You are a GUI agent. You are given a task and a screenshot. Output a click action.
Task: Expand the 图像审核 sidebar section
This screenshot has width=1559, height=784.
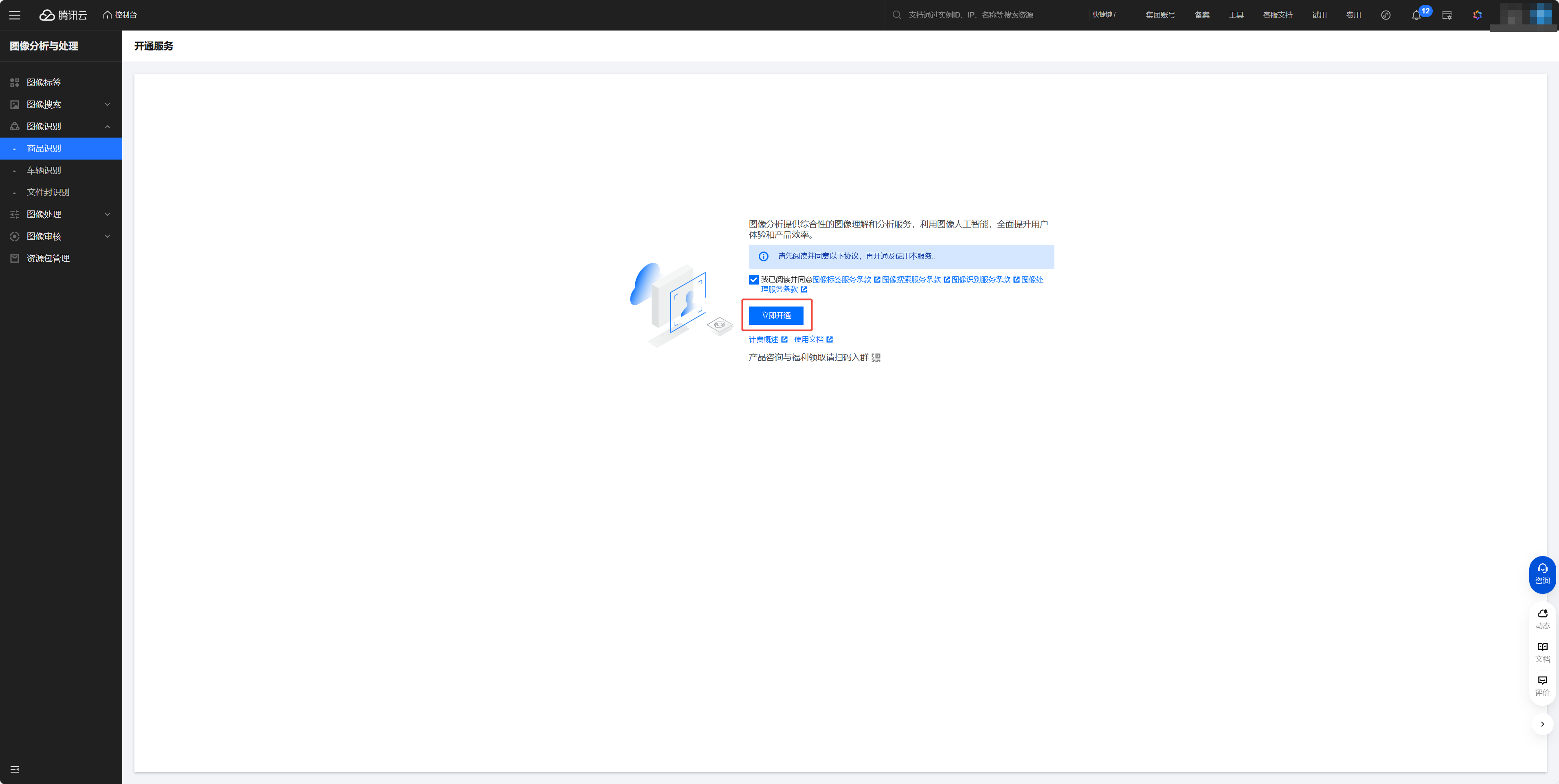pyautogui.click(x=61, y=237)
